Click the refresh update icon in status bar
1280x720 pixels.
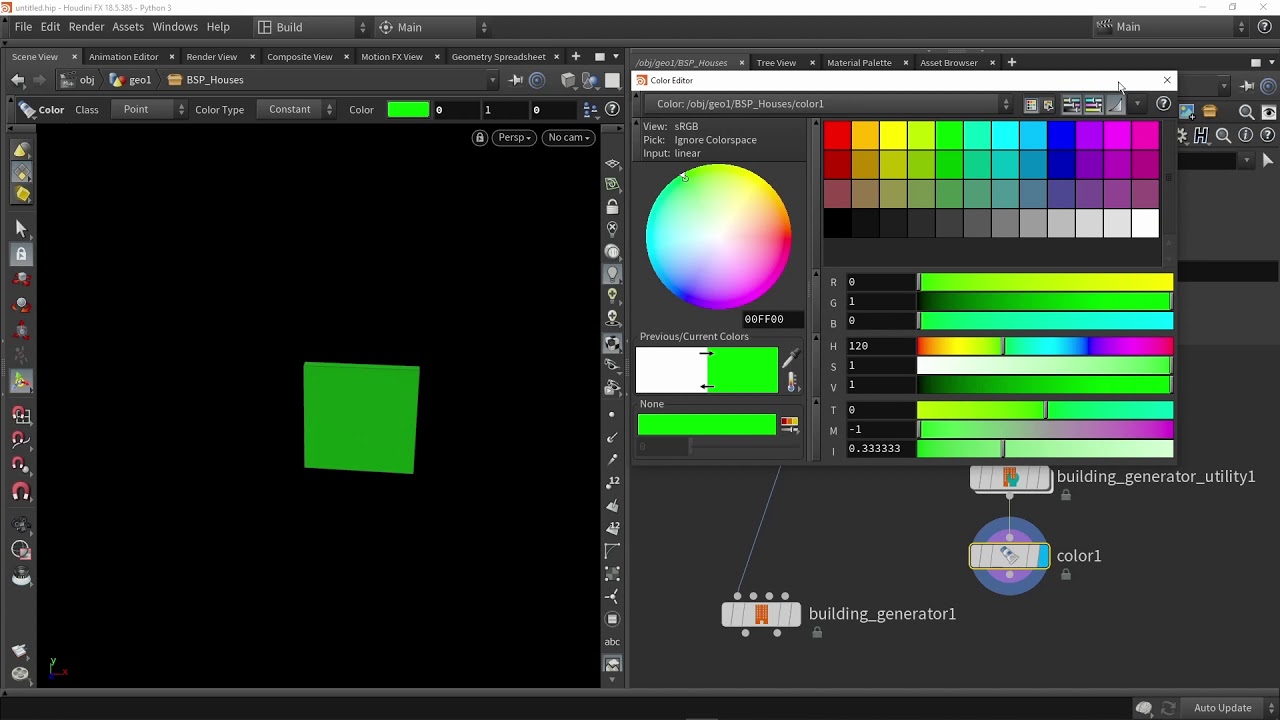coord(1168,708)
